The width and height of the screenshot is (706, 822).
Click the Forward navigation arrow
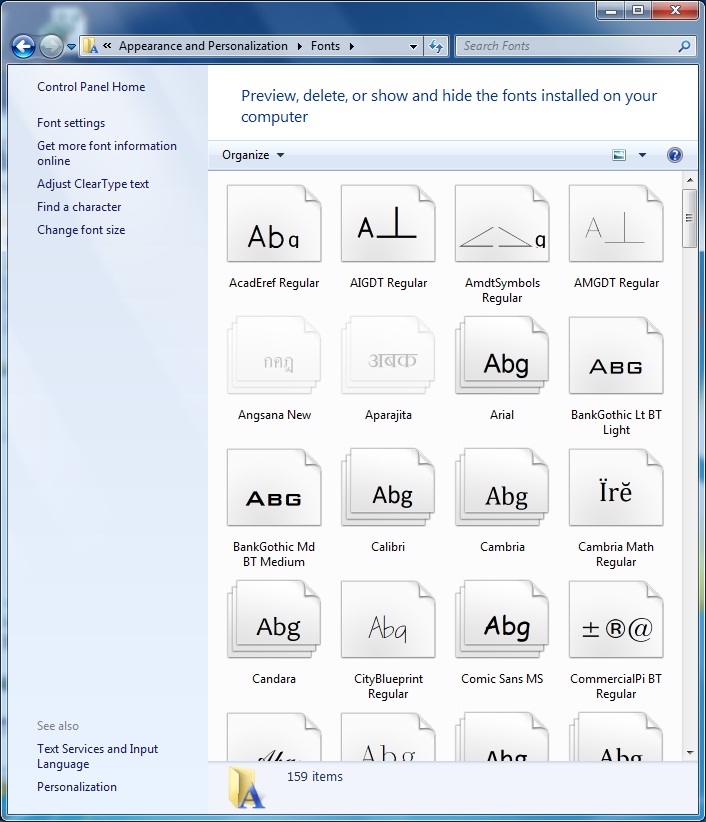pos(51,46)
